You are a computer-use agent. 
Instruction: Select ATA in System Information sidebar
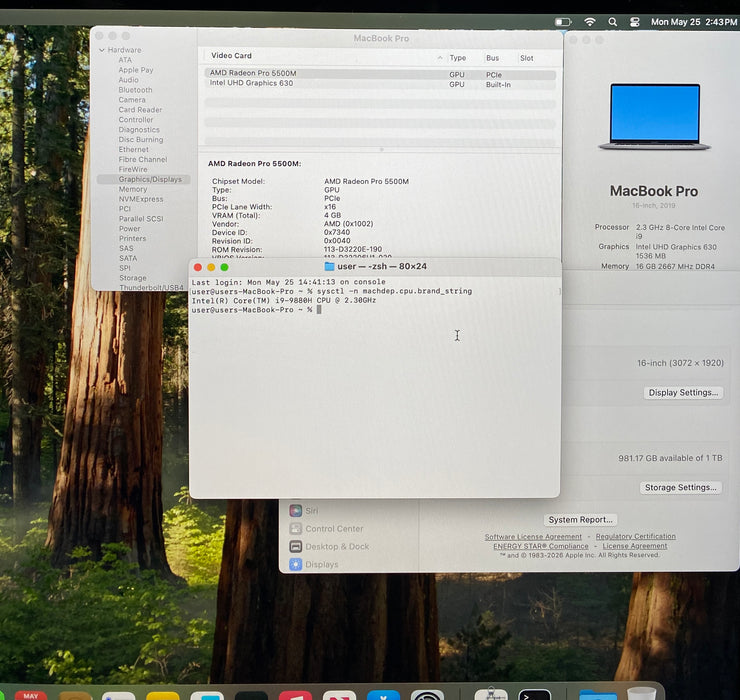coord(125,60)
